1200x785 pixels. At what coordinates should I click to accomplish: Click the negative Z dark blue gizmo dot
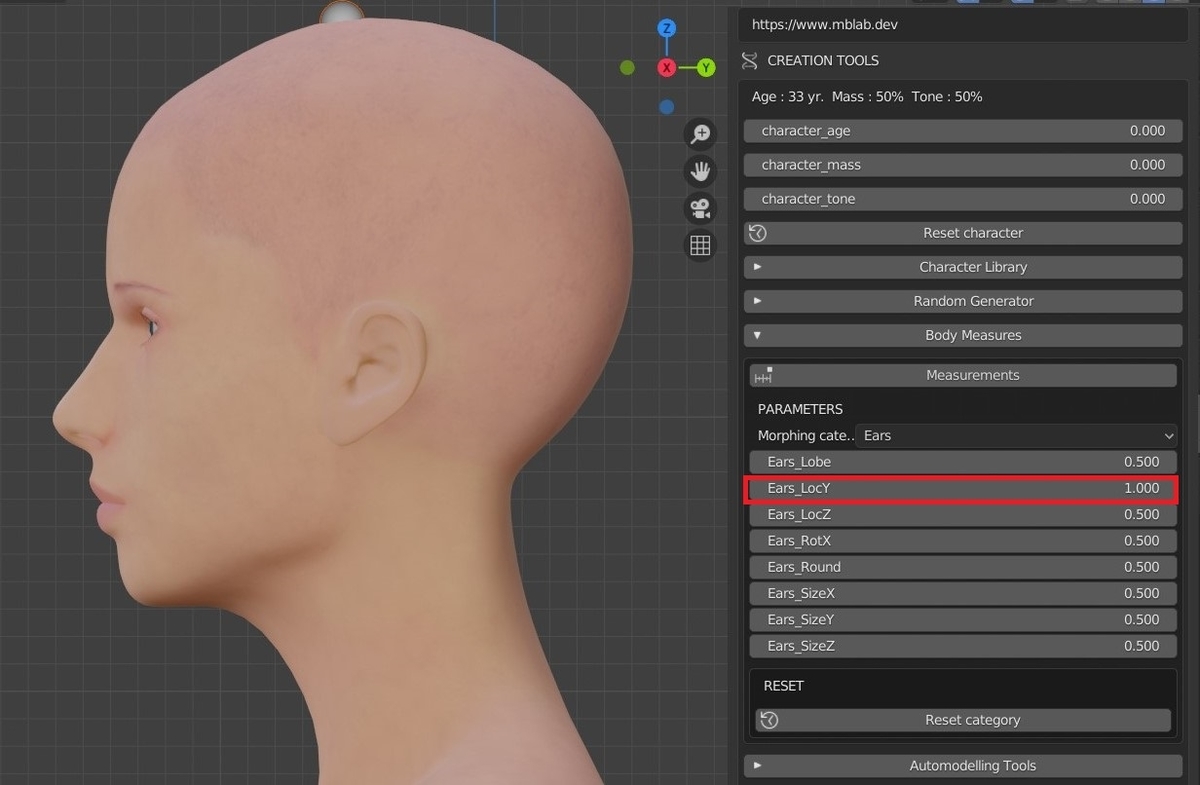[667, 106]
